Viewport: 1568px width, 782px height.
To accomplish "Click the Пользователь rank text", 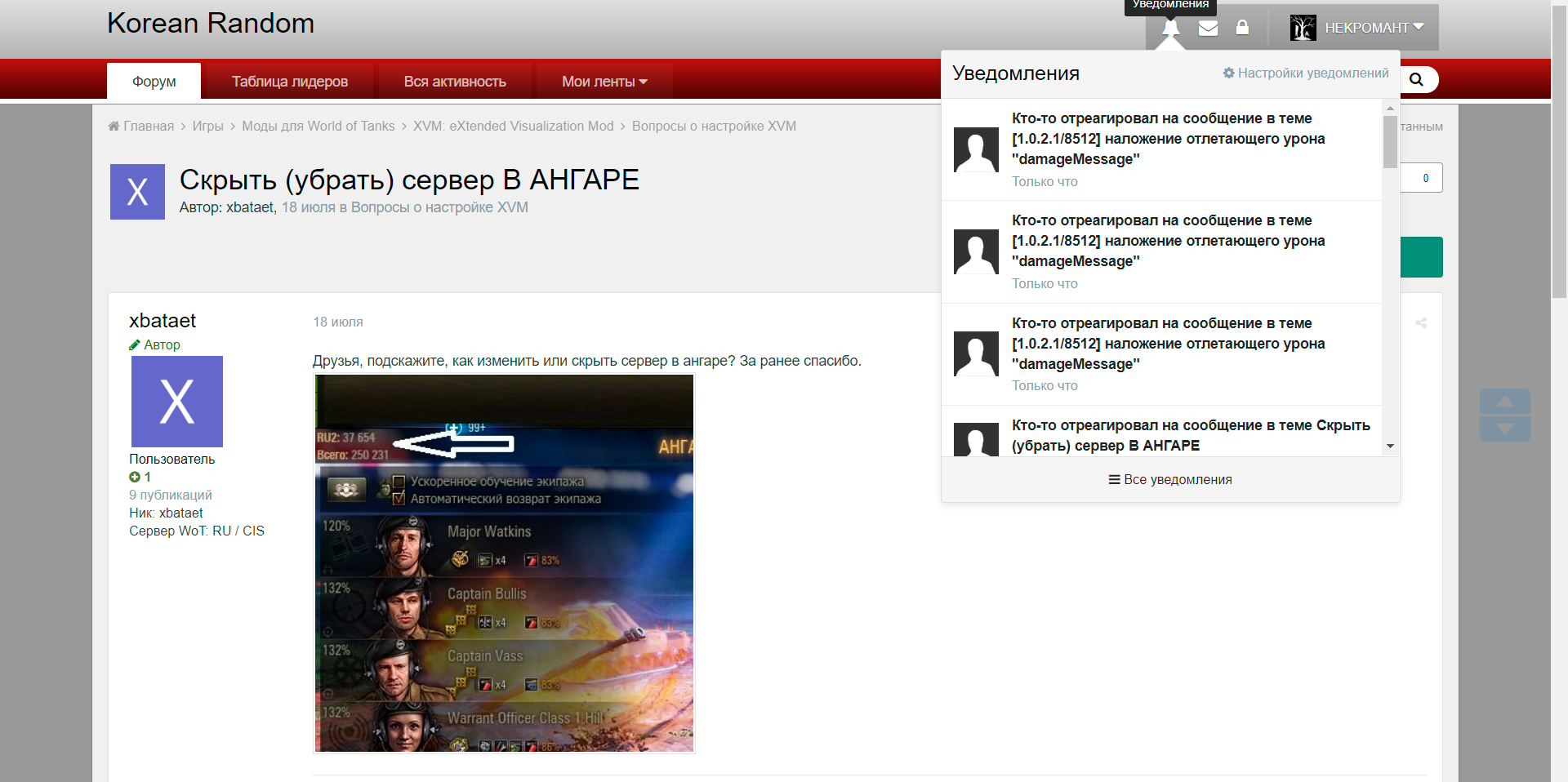I will pos(172,459).
